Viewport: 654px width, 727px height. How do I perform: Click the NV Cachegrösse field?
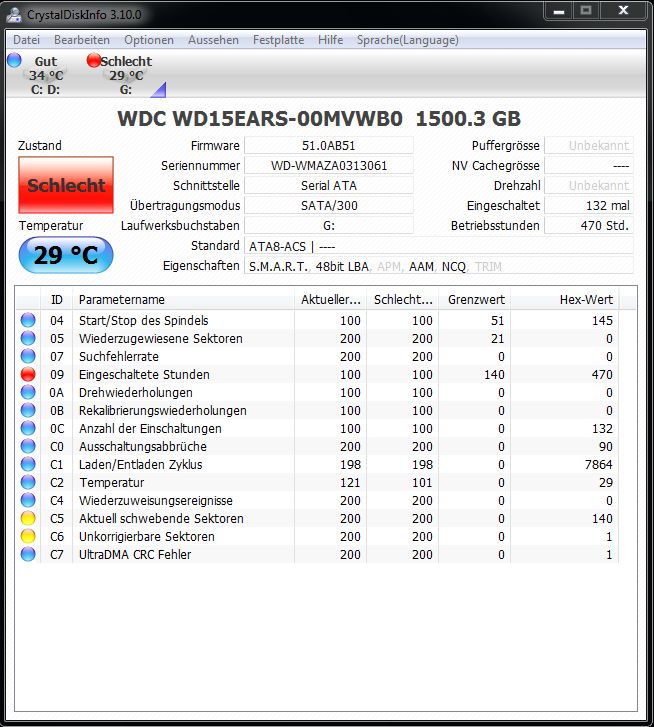[589, 166]
